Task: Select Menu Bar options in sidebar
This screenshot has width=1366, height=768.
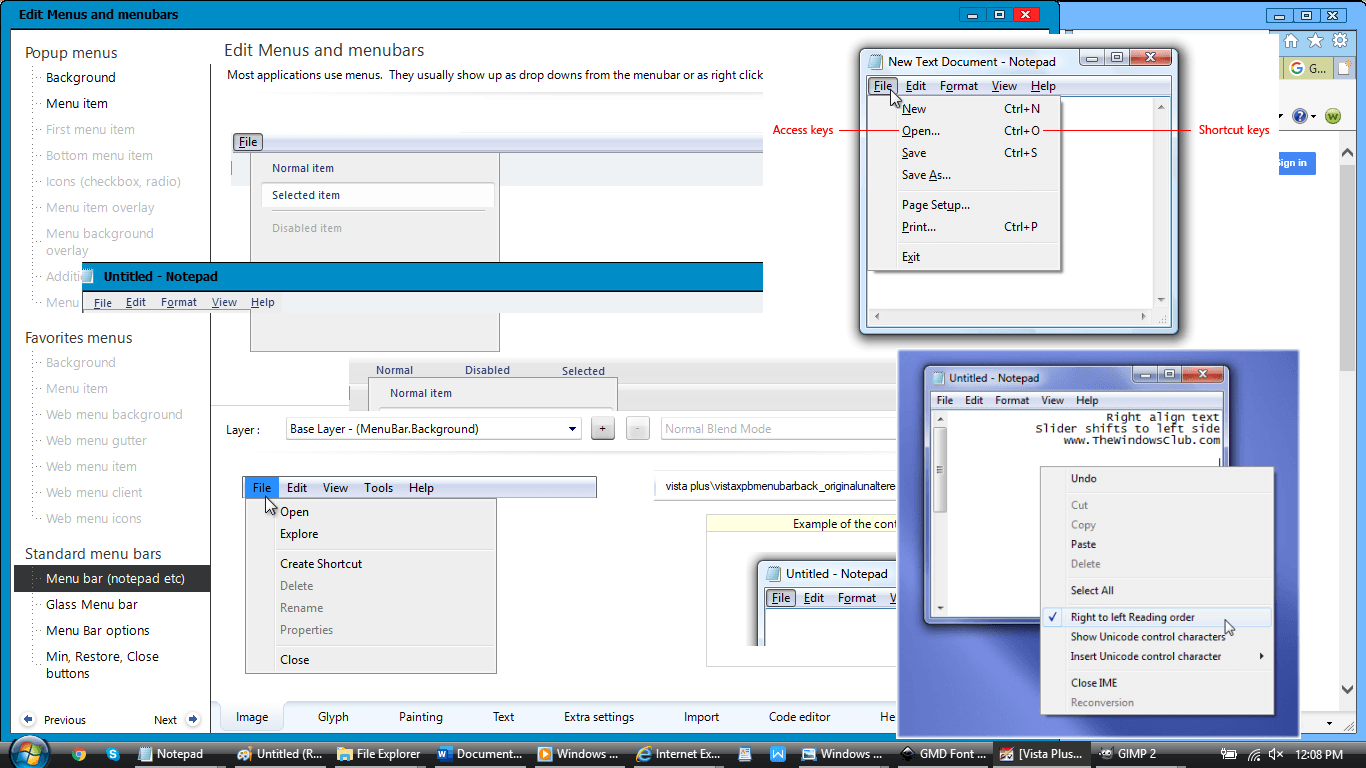Action: click(98, 631)
